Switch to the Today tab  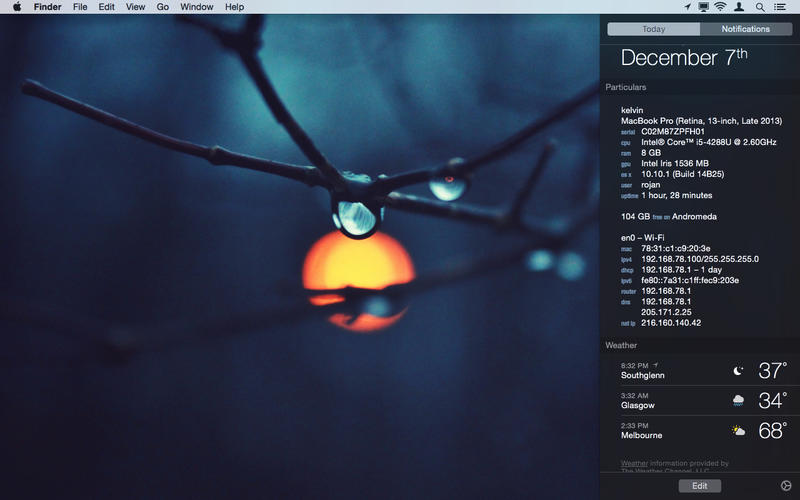click(x=654, y=29)
